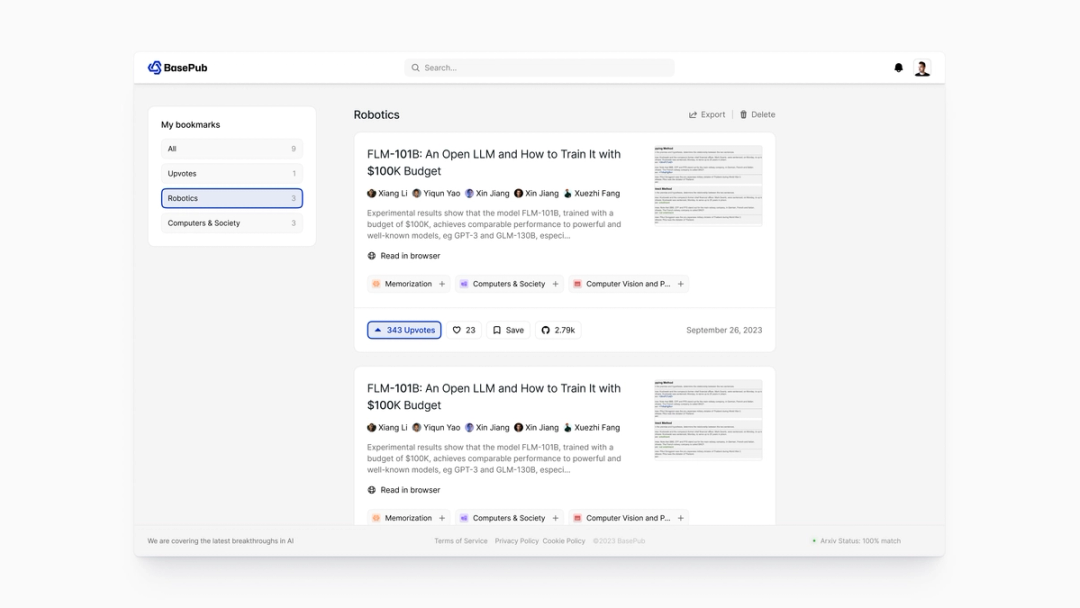Add Computers & Society tag plus, second card
1080x608 pixels.
click(555, 518)
